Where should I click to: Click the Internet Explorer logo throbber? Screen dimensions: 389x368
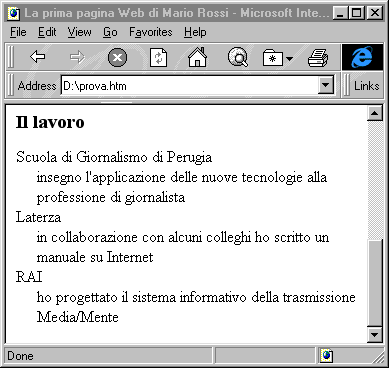[362, 57]
